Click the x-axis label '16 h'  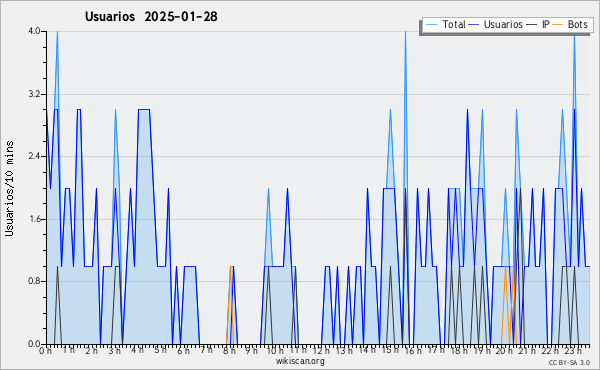tap(412, 351)
